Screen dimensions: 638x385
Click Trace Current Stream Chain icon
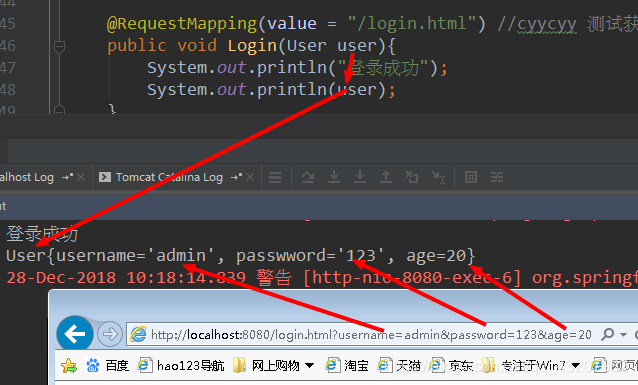coord(497,177)
